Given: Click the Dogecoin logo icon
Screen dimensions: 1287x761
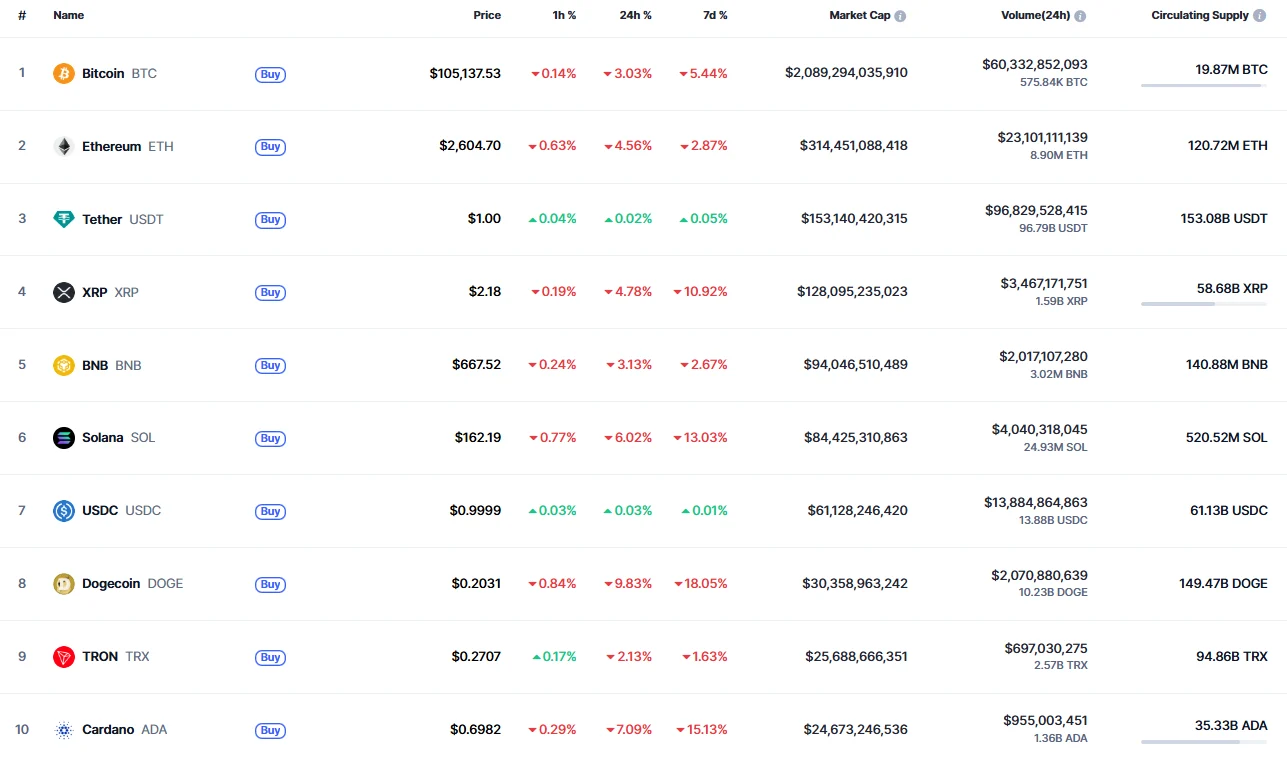Looking at the screenshot, I should click(64, 584).
